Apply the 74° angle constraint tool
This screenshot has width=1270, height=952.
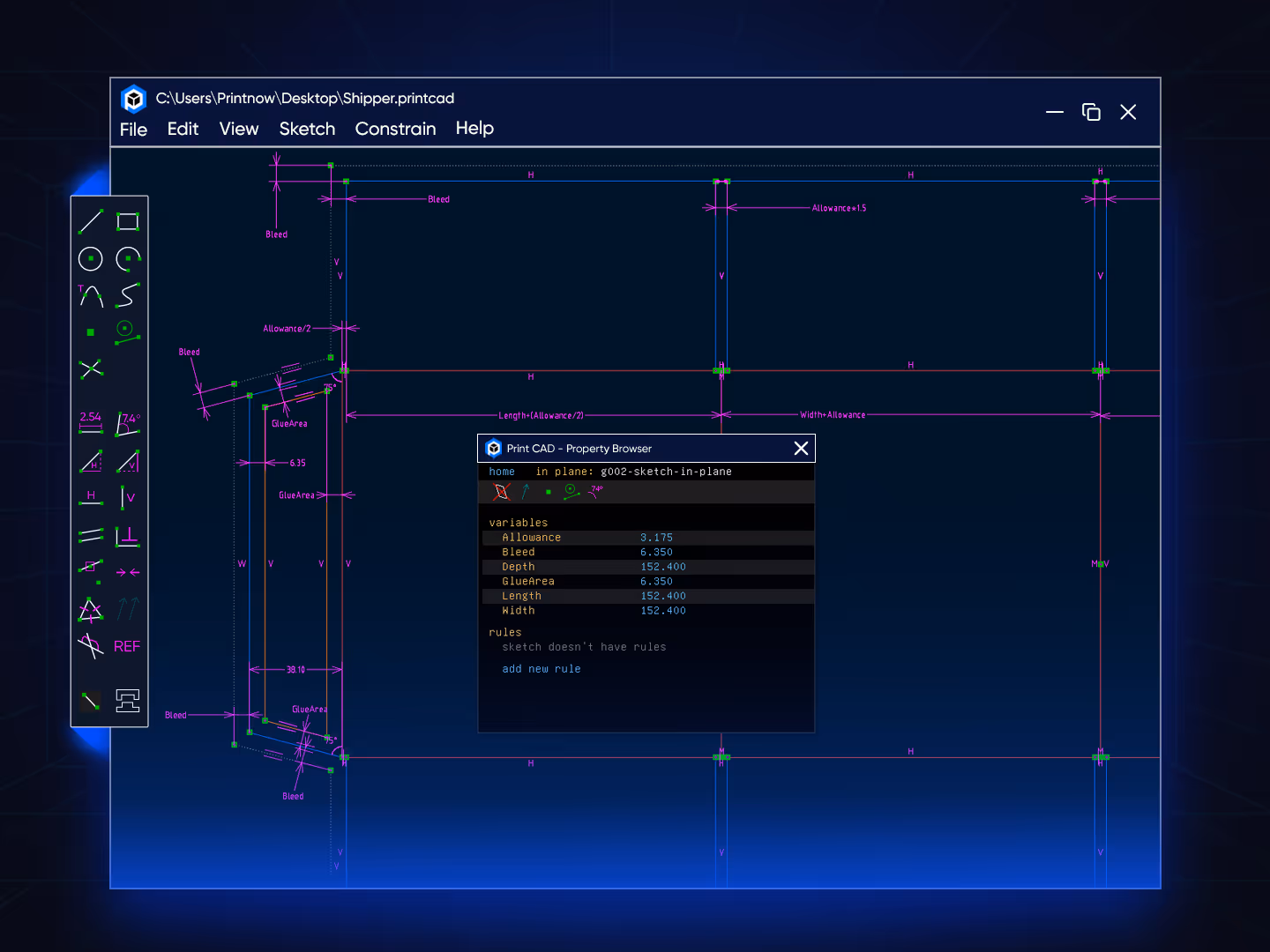coord(129,423)
